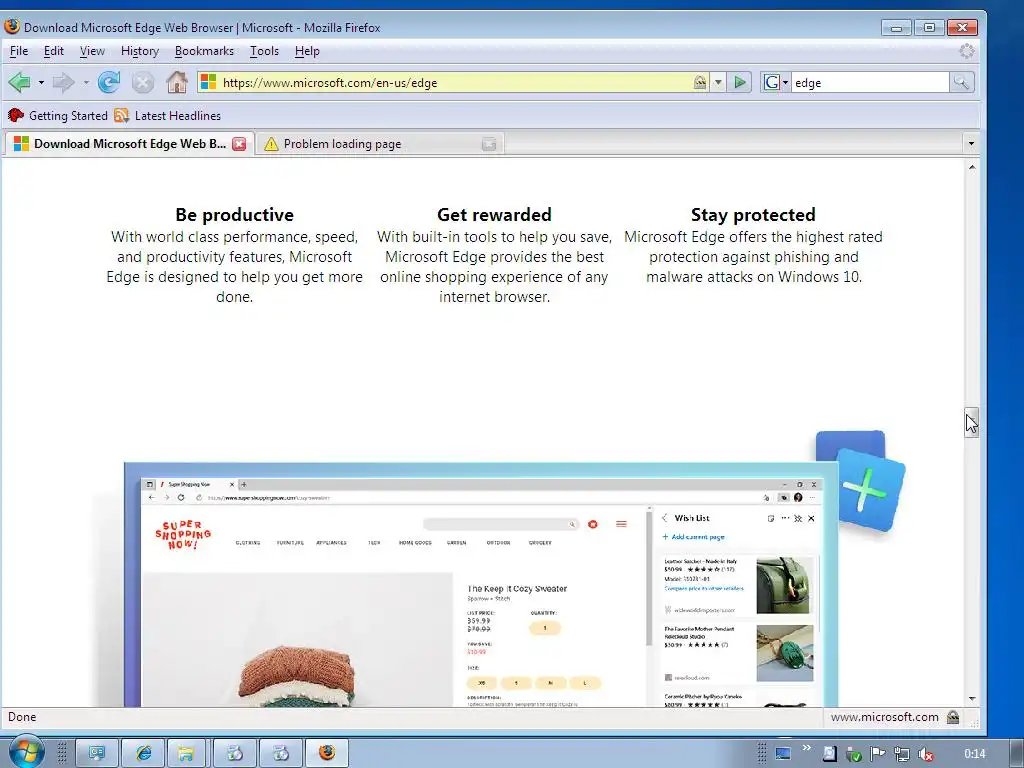Open the File menu
The height and width of the screenshot is (768, 1024).
(x=18, y=51)
